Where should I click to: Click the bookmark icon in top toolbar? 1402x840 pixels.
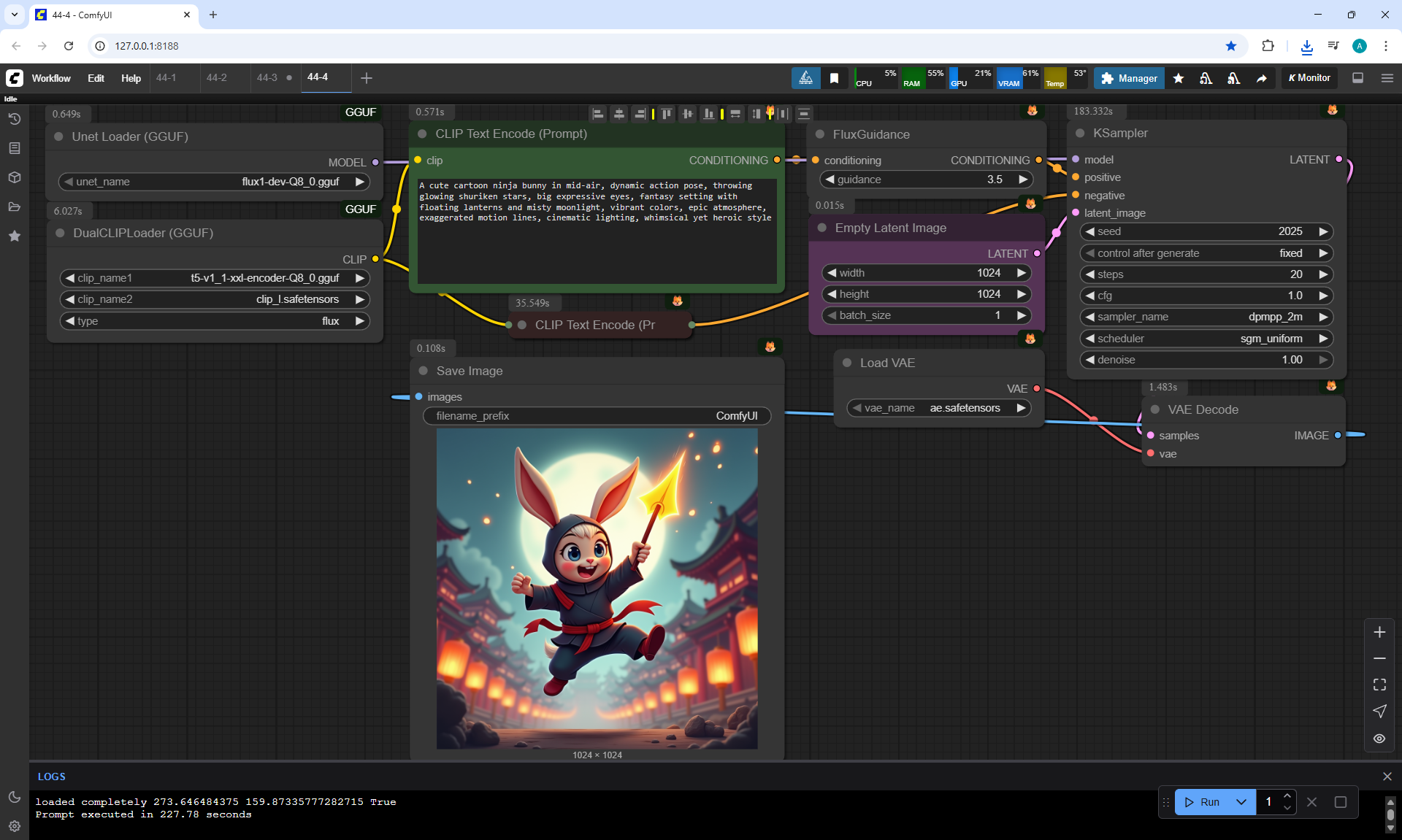point(834,78)
